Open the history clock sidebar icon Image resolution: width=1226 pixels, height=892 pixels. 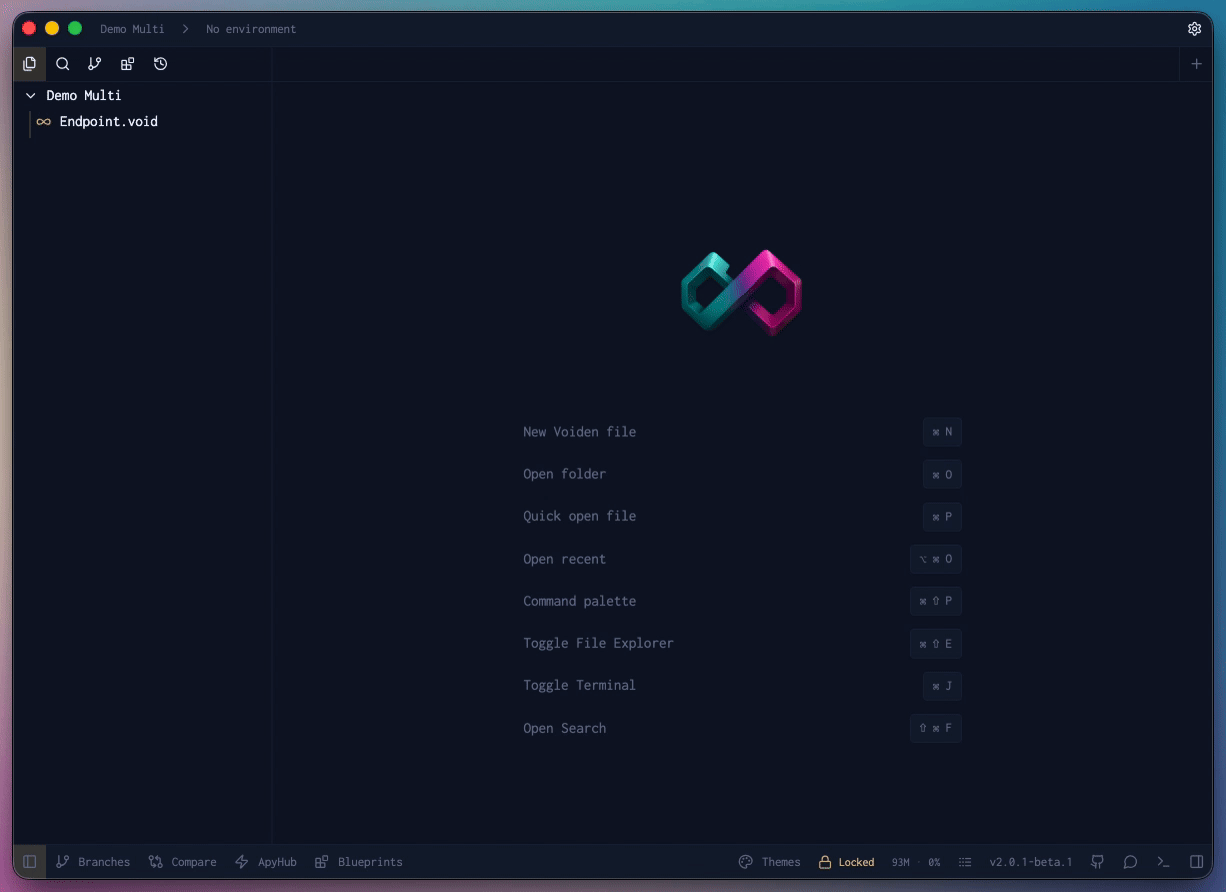pos(160,64)
